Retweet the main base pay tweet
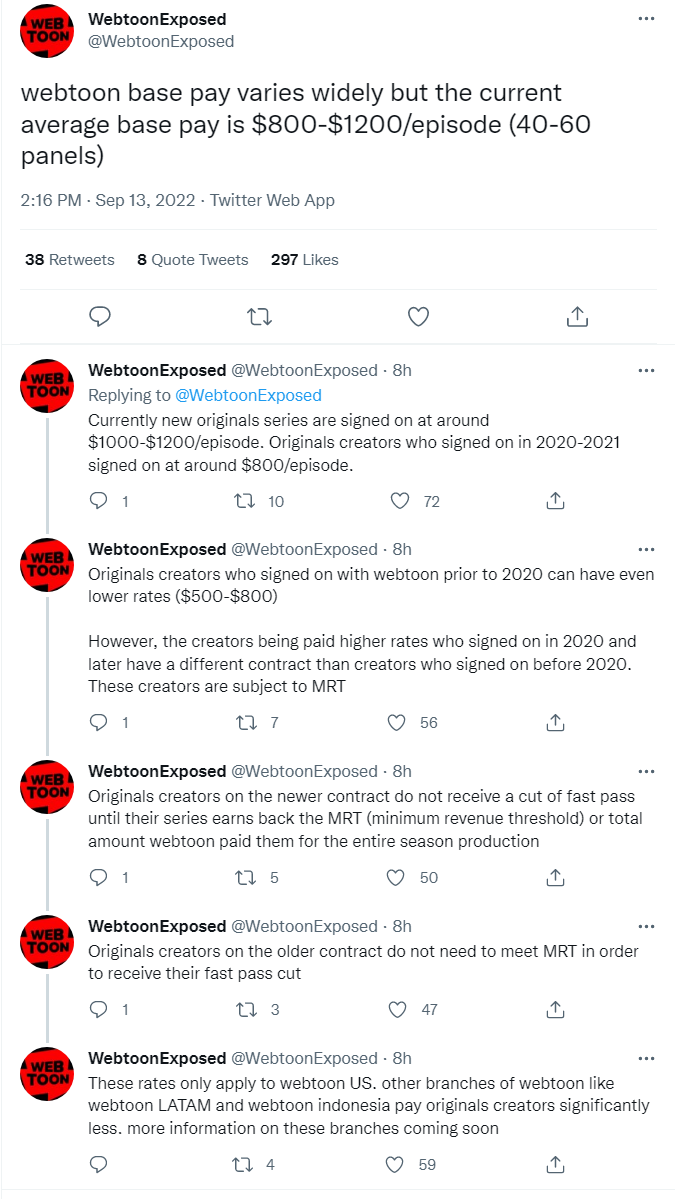The width and height of the screenshot is (675, 1199). click(258, 317)
